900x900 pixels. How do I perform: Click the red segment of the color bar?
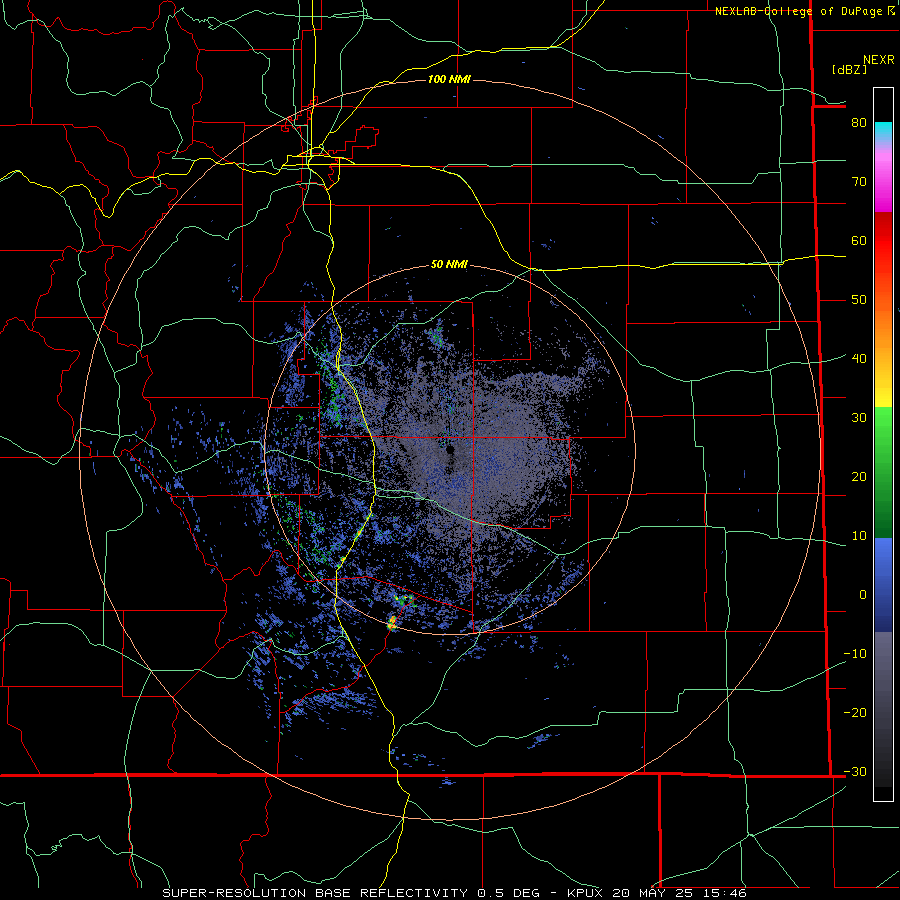click(x=883, y=241)
